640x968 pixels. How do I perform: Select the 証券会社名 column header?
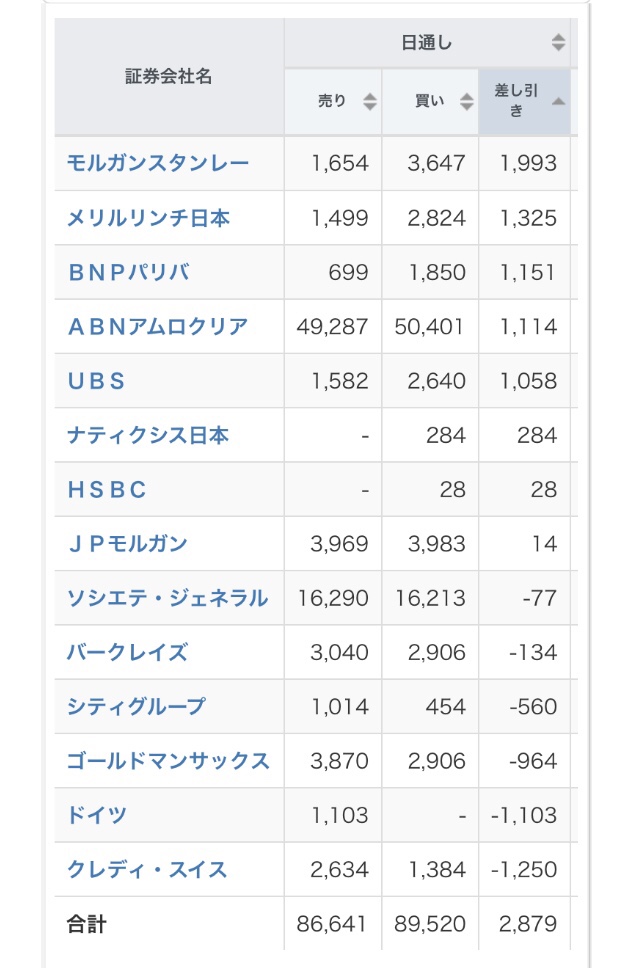click(168, 77)
